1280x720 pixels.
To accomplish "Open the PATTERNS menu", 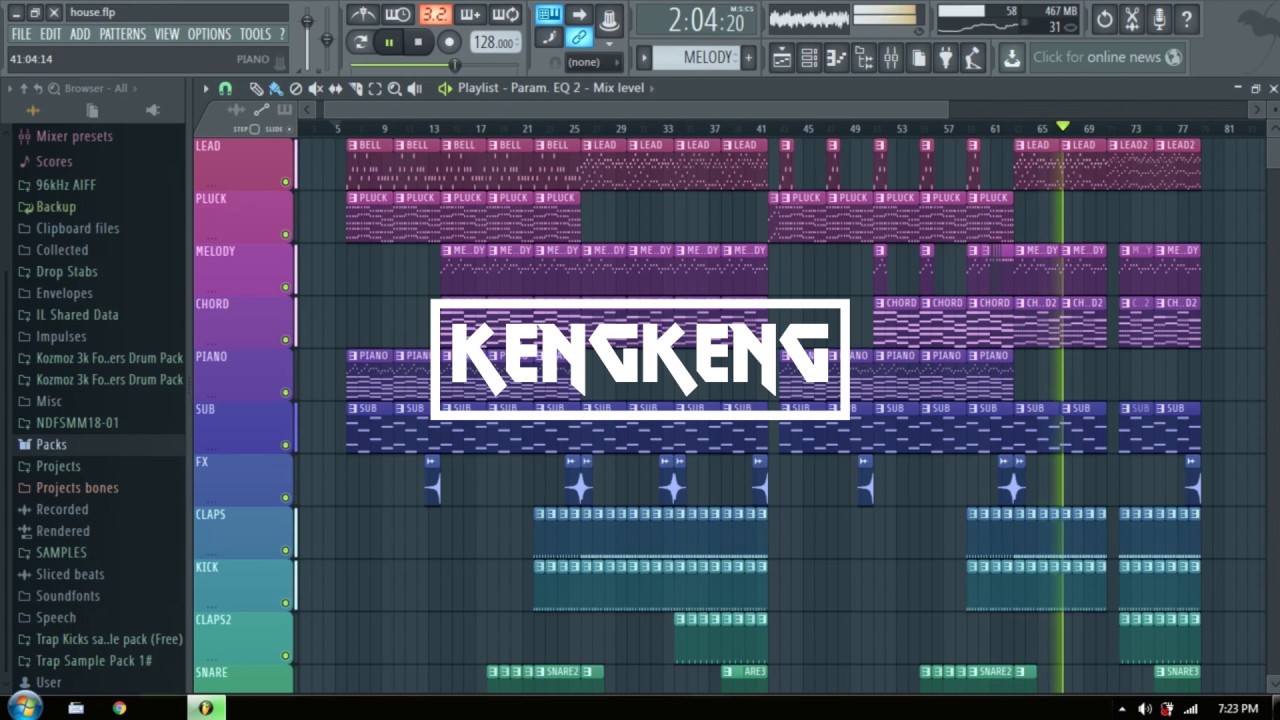I will [122, 34].
